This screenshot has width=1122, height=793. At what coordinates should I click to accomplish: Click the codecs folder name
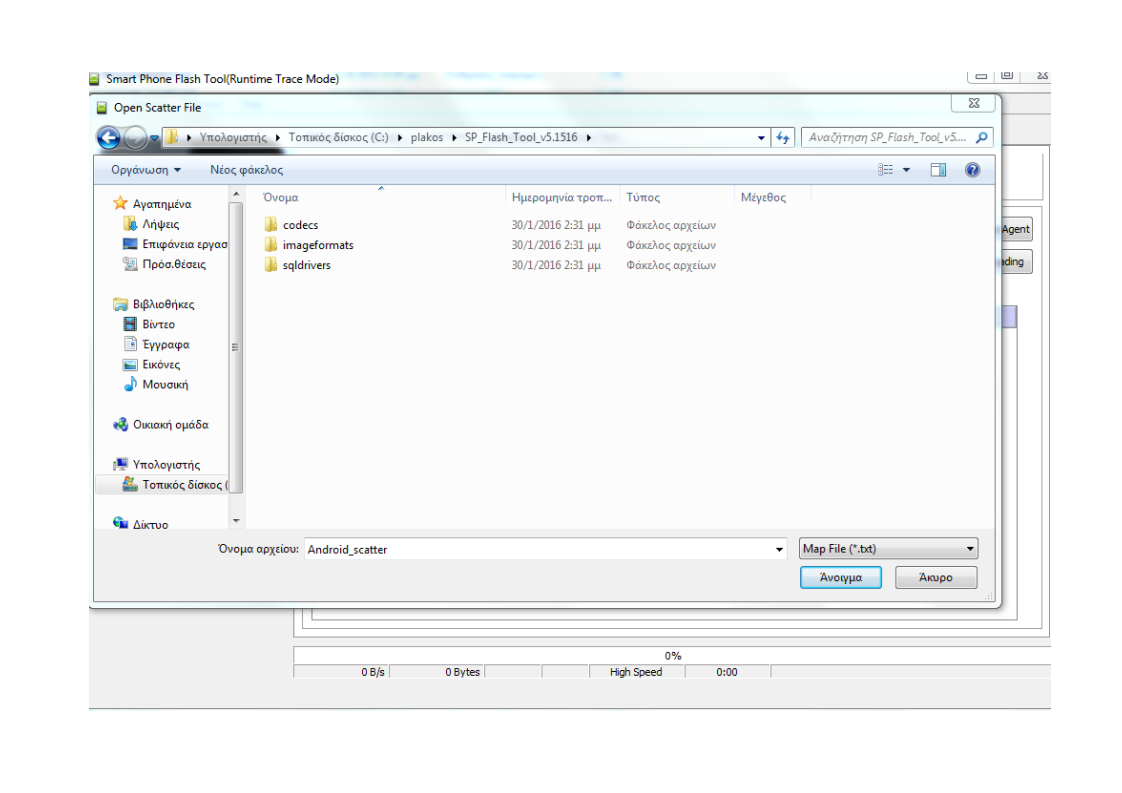click(x=301, y=225)
